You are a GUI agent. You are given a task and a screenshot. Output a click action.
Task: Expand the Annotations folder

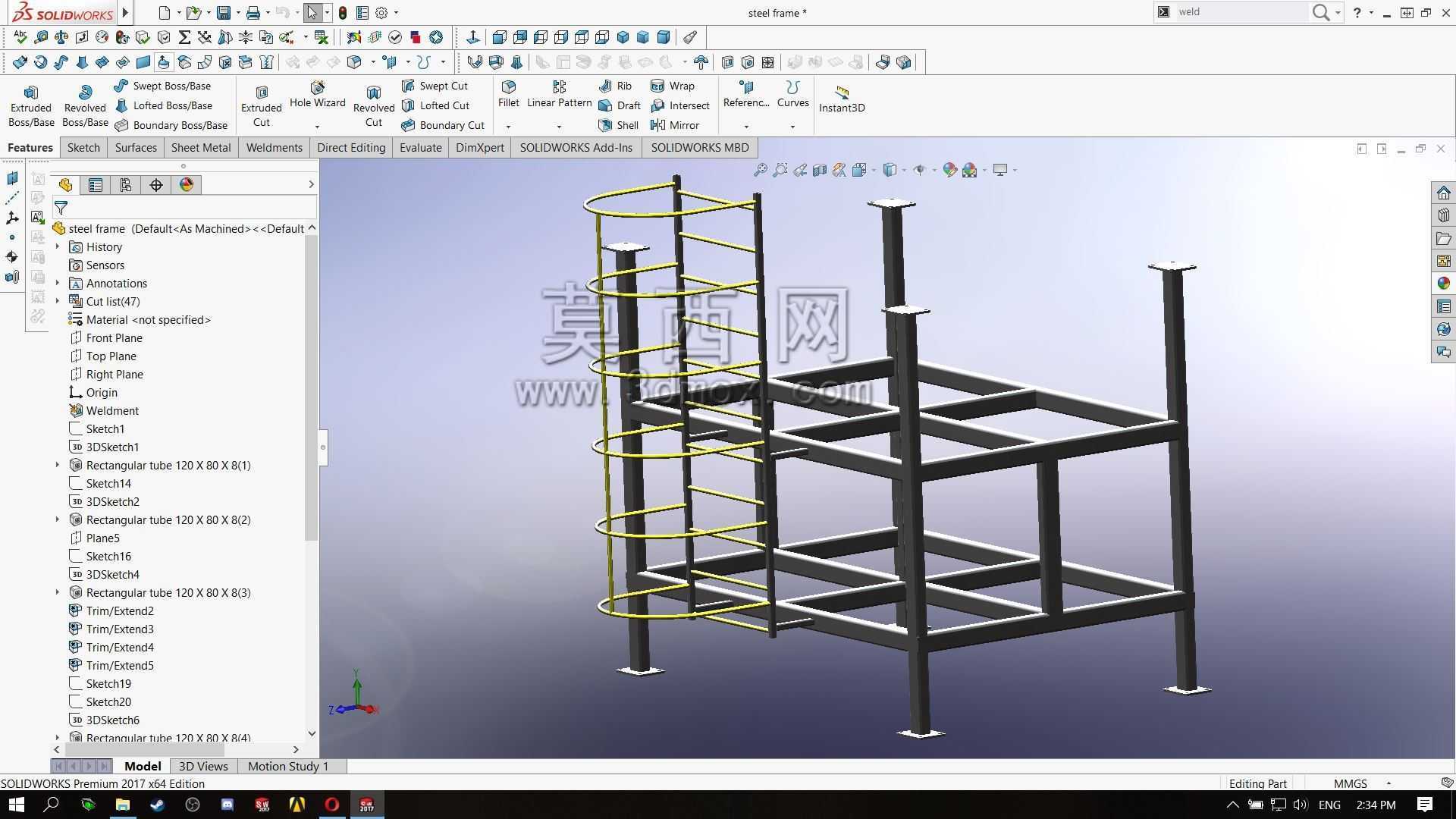click(58, 283)
